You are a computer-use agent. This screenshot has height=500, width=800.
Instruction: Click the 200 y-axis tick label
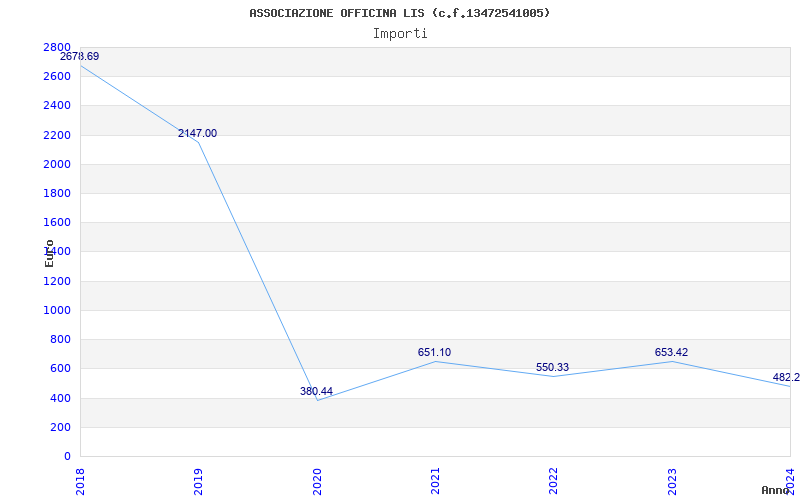tap(60, 427)
